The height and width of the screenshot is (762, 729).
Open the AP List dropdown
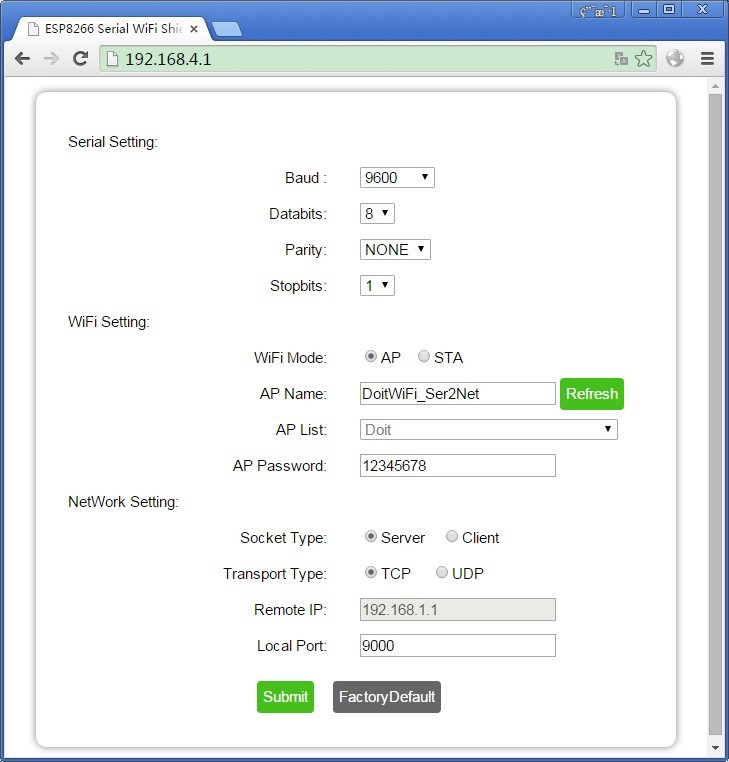488,430
